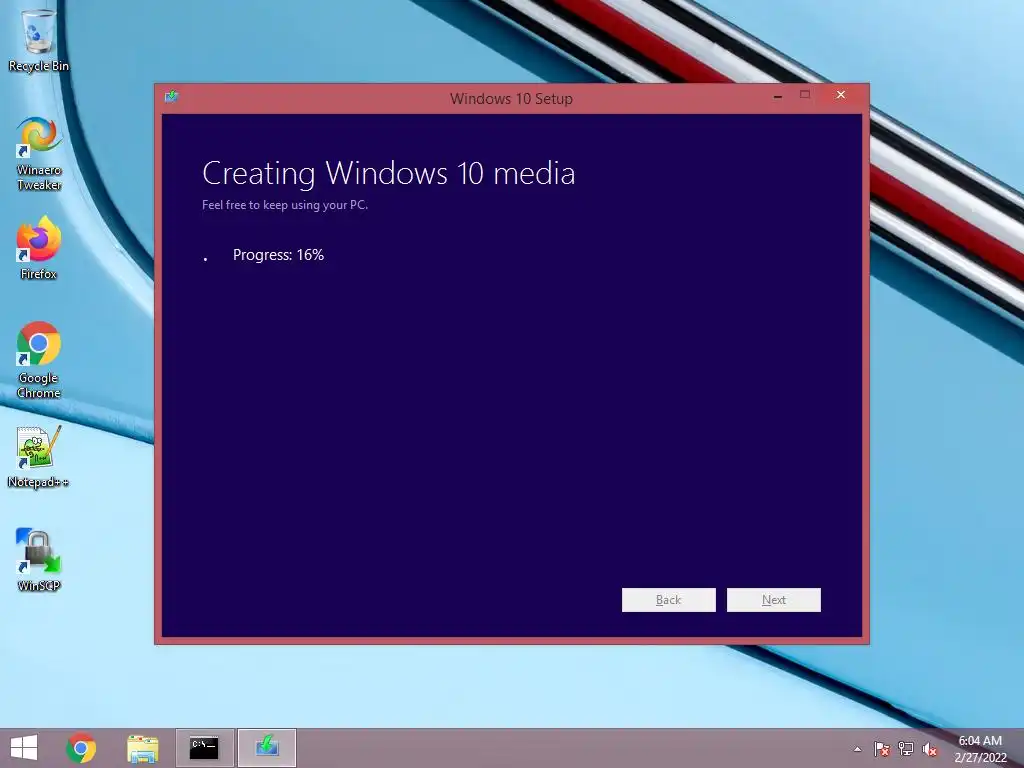The image size is (1024, 768).
Task: Click the Back button in Setup
Action: coord(669,600)
